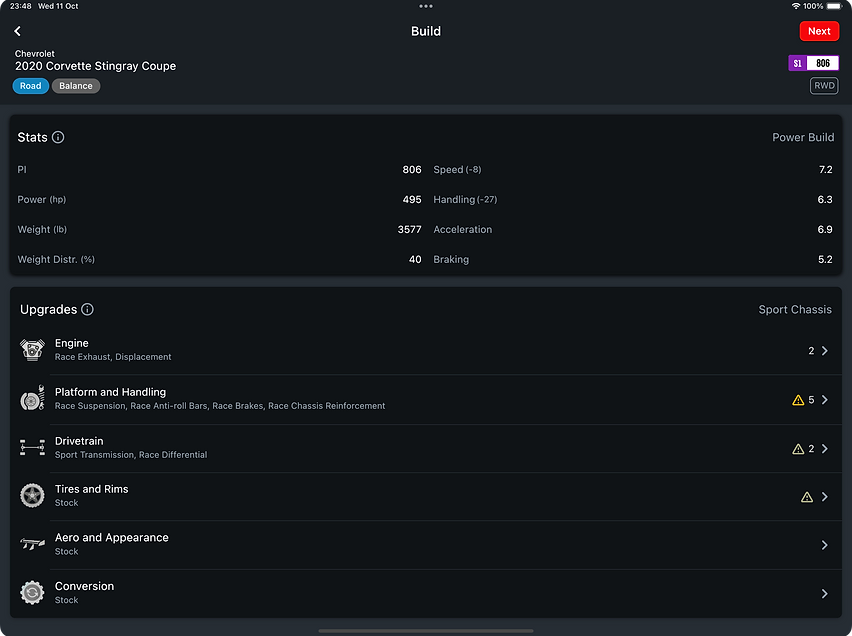852x636 pixels.
Task: Click the Conversion gear icon
Action: point(32,592)
